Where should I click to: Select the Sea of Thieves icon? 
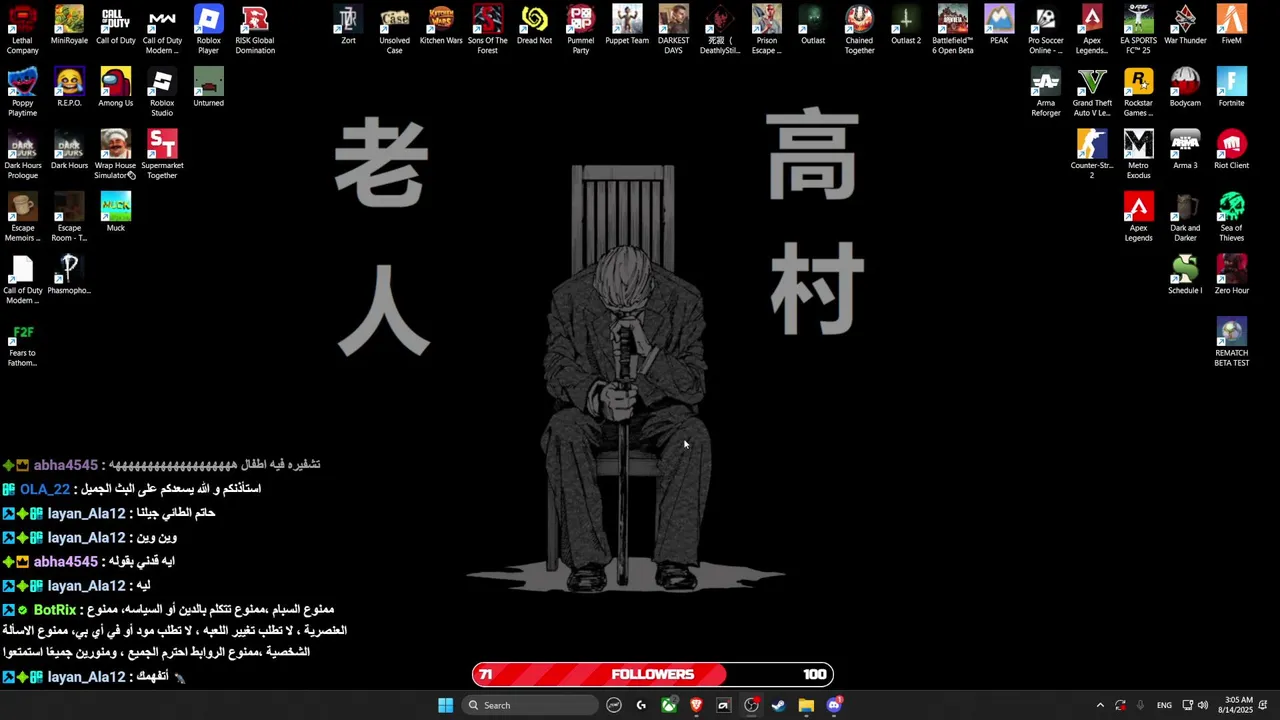(x=1231, y=217)
